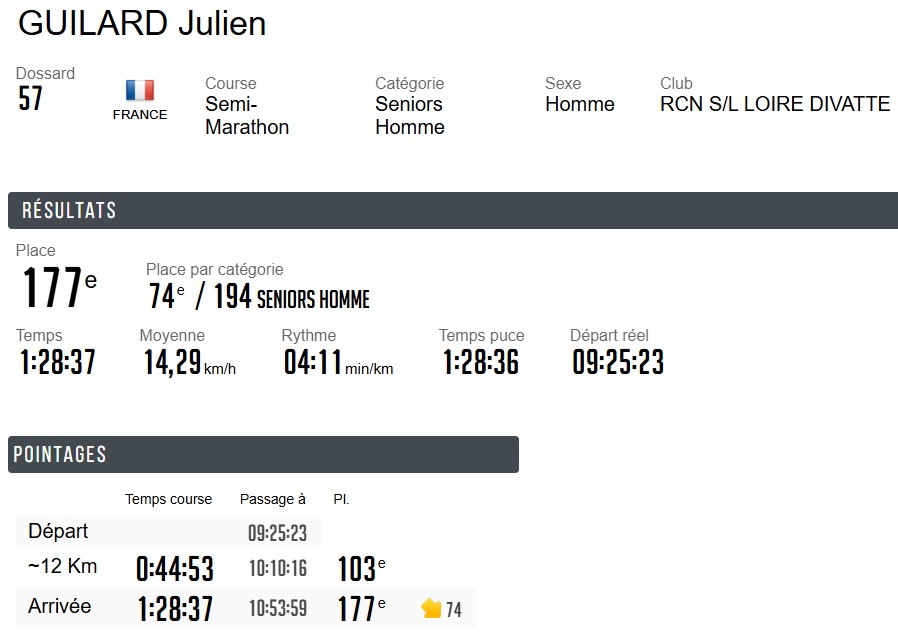
Task: Click the Seniors Homme category value
Action: tap(410, 115)
